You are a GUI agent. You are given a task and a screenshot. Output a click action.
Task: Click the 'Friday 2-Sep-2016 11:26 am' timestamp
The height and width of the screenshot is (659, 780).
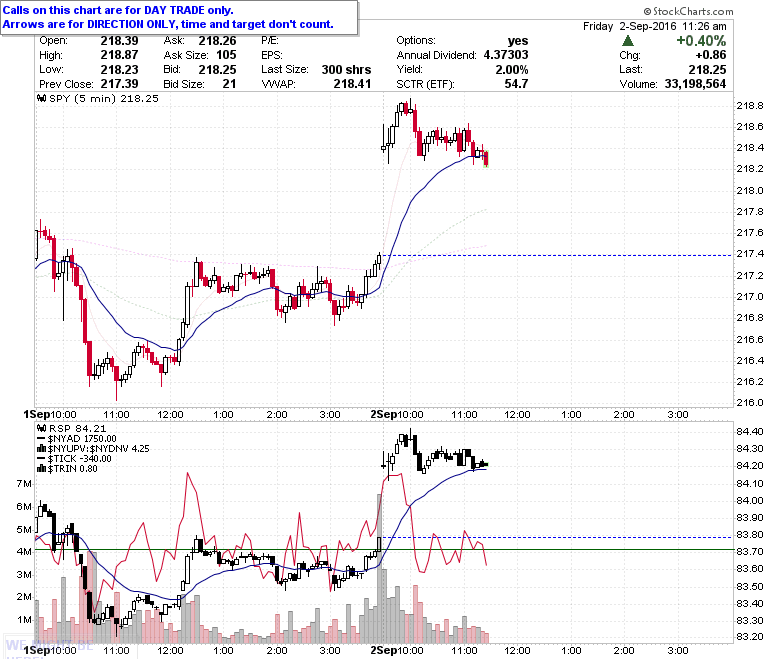coord(655,26)
